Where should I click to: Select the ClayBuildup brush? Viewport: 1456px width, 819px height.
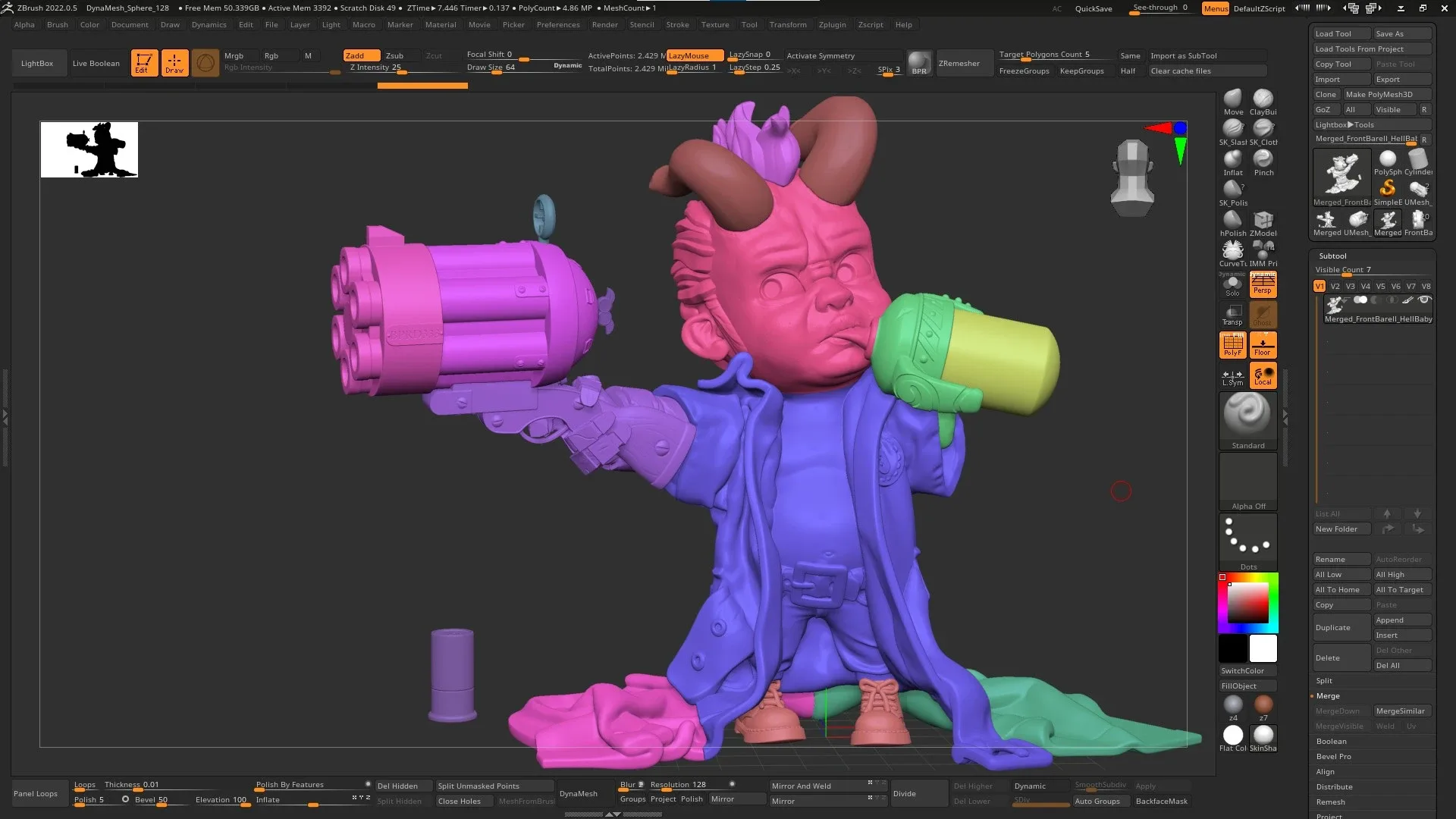click(1262, 99)
